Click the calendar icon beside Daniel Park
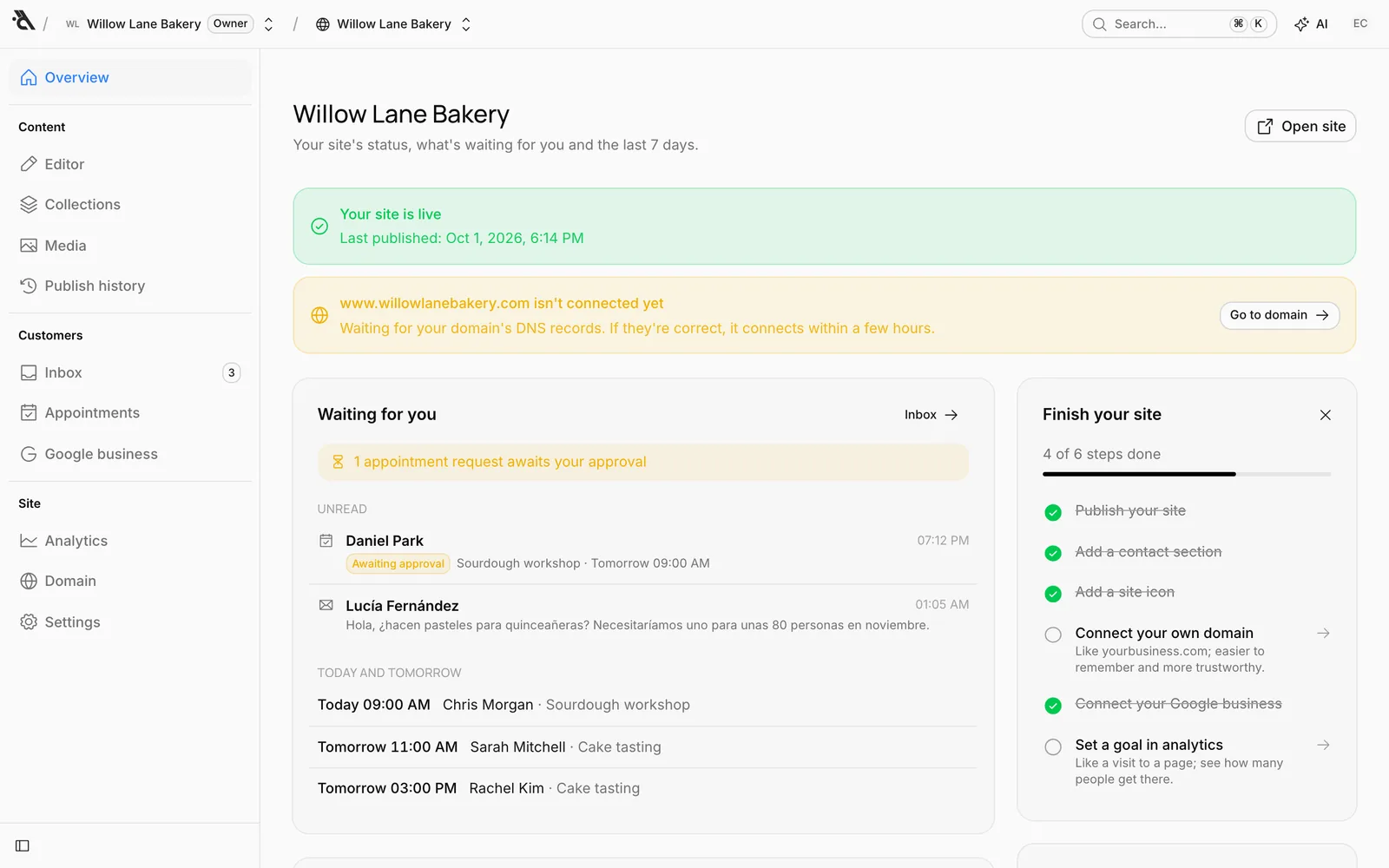 [326, 541]
